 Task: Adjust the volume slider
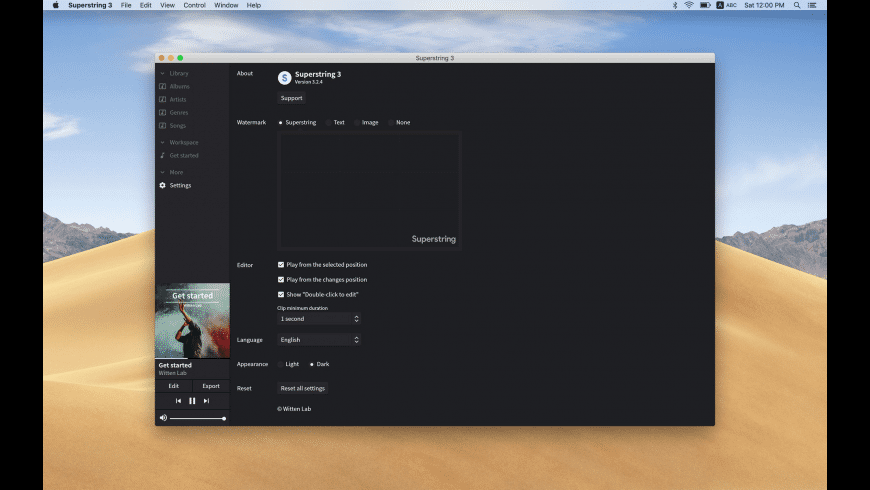point(197,418)
